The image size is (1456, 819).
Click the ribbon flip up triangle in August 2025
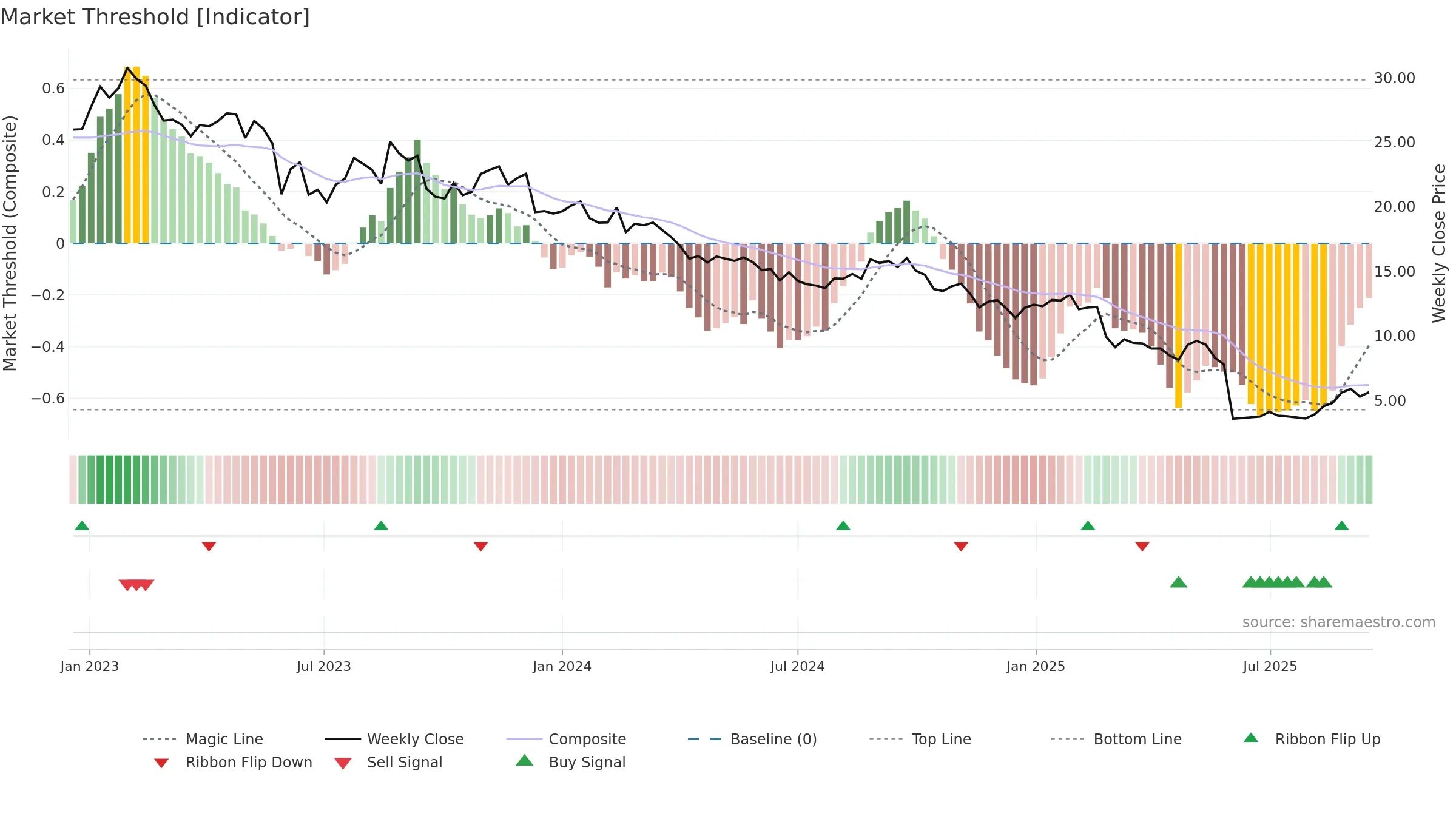1342,525
